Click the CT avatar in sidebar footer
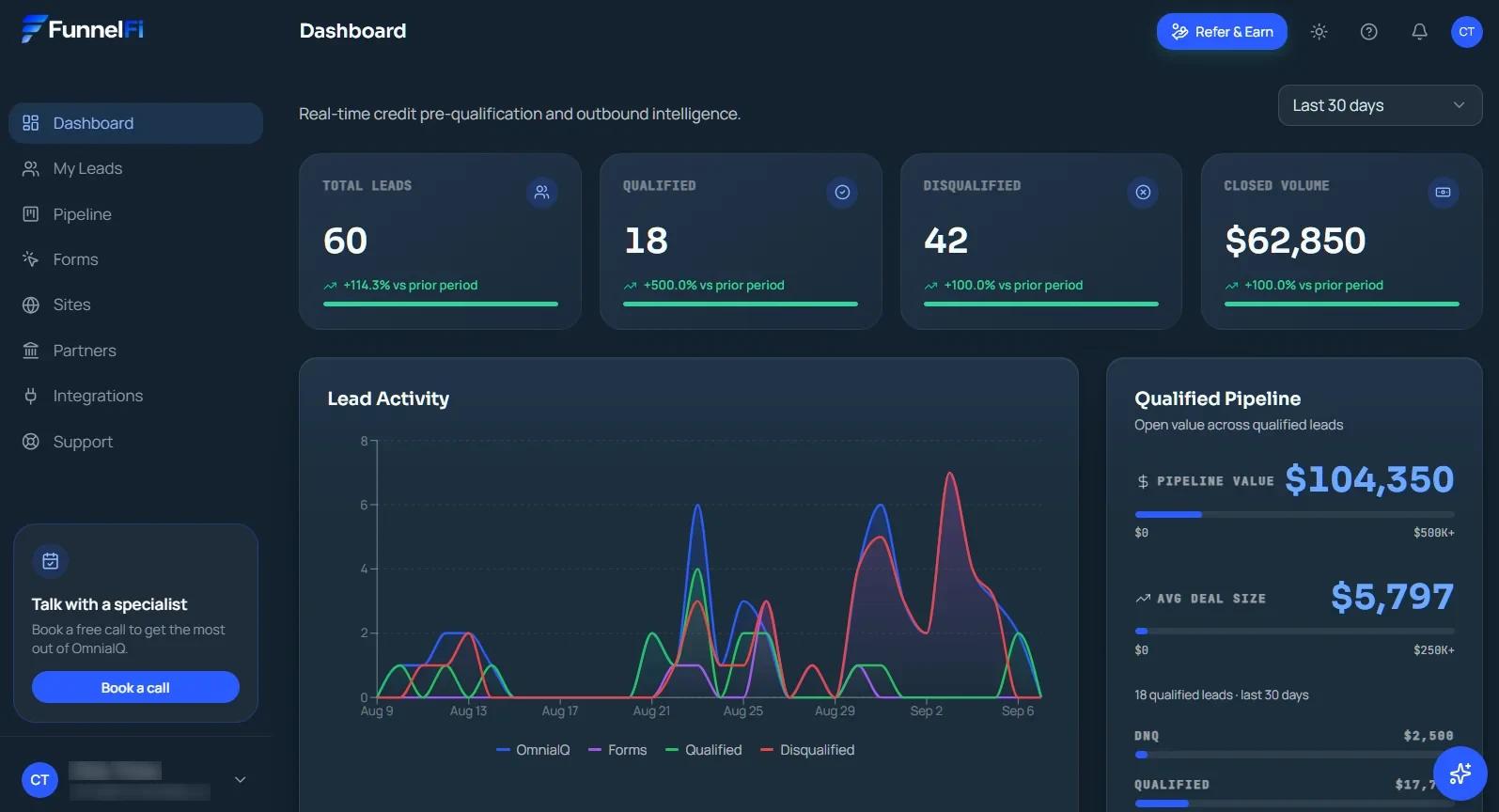Screen dimensions: 1499x812 tap(39, 780)
